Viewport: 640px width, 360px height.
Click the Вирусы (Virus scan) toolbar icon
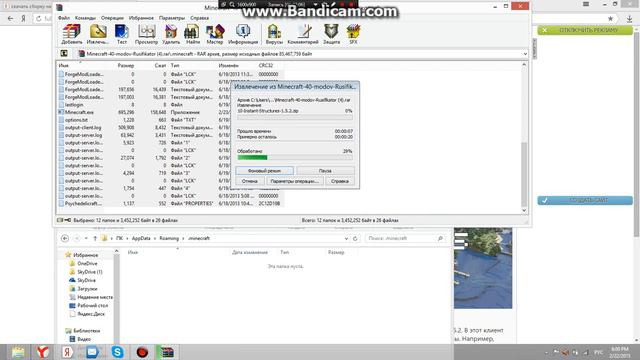[274, 34]
